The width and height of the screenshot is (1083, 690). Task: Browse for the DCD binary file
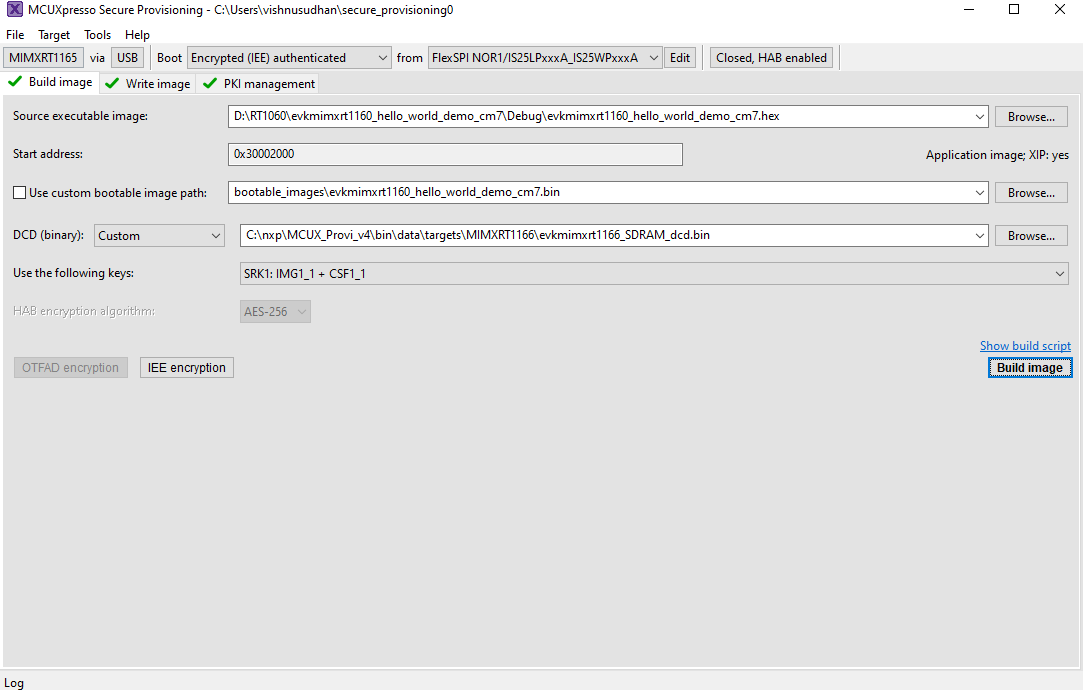1030,235
